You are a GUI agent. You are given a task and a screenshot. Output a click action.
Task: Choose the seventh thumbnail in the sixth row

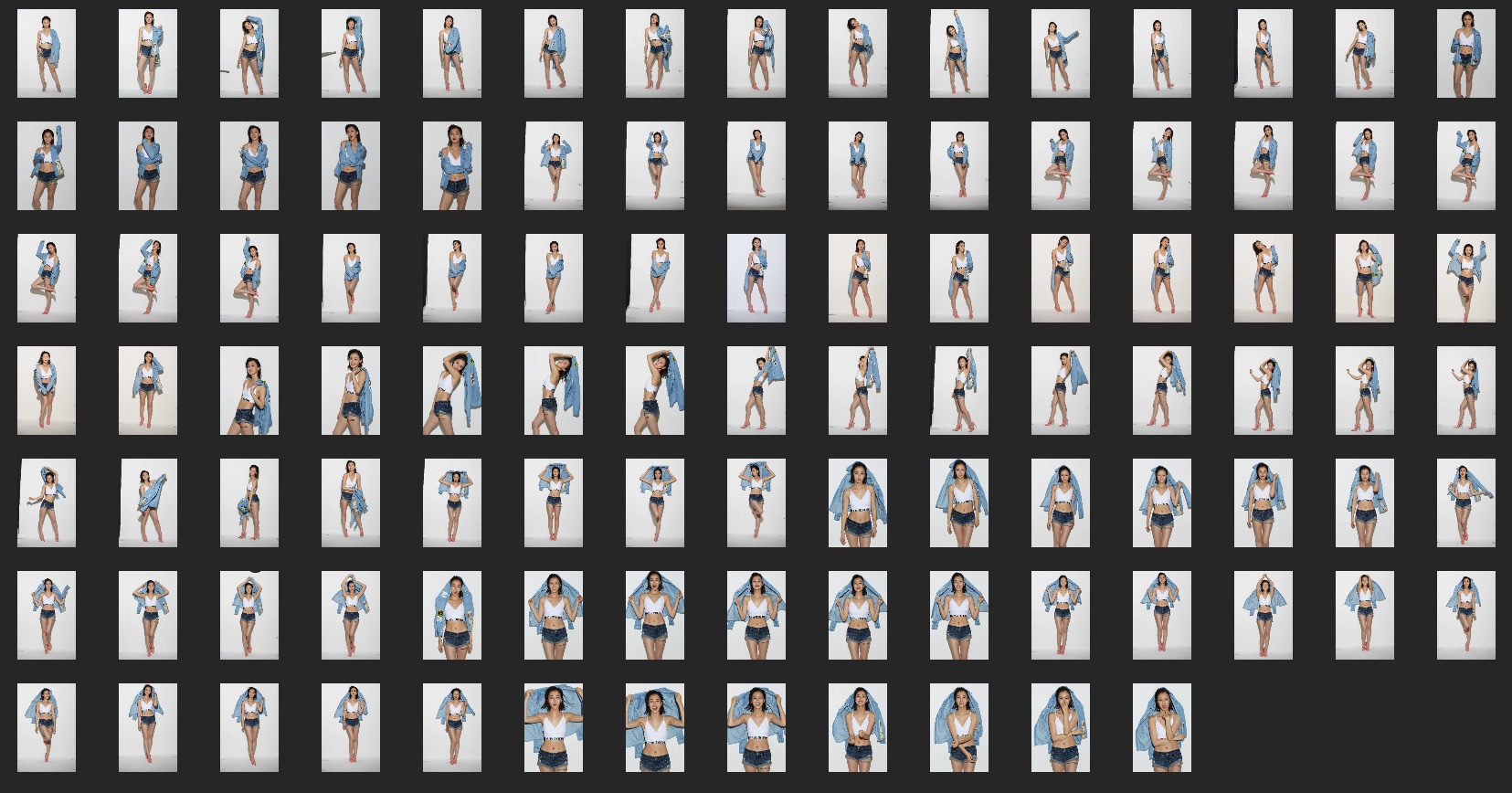click(655, 616)
